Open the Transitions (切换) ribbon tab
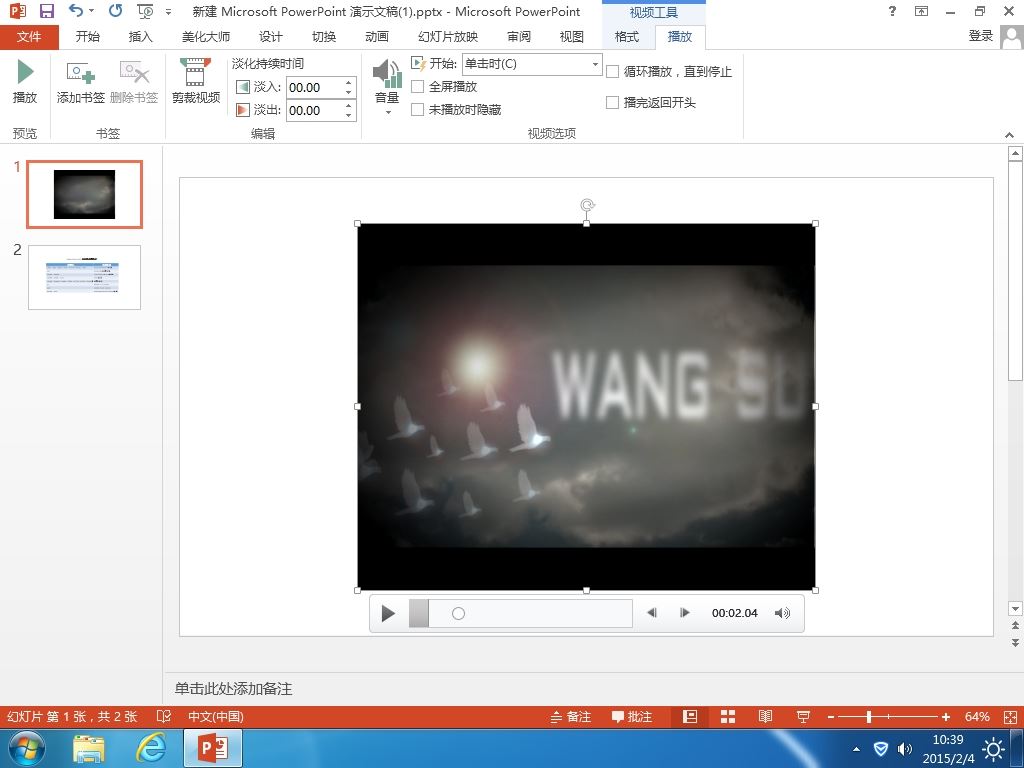1024x768 pixels. click(324, 37)
